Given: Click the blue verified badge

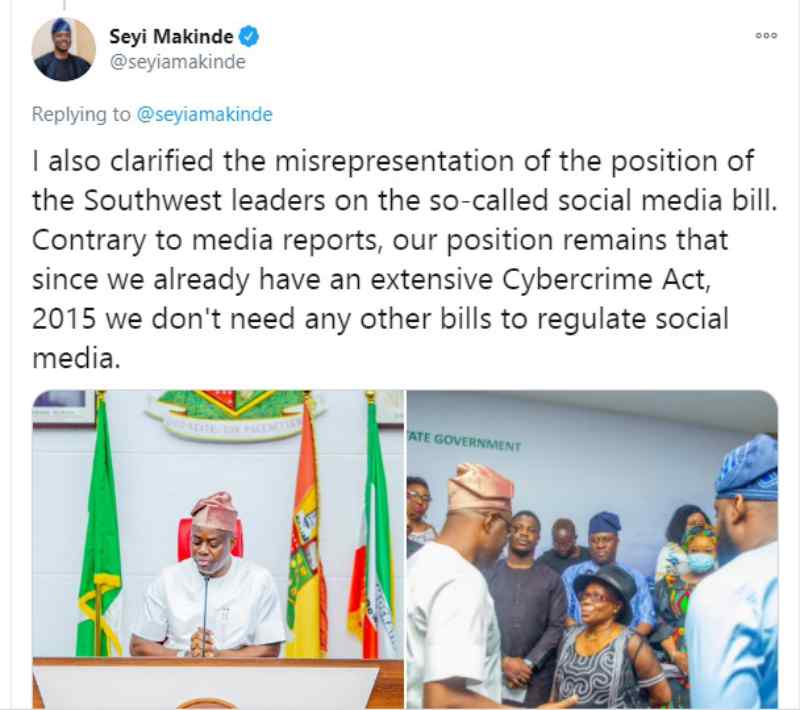Looking at the screenshot, I should [x=249, y=37].
